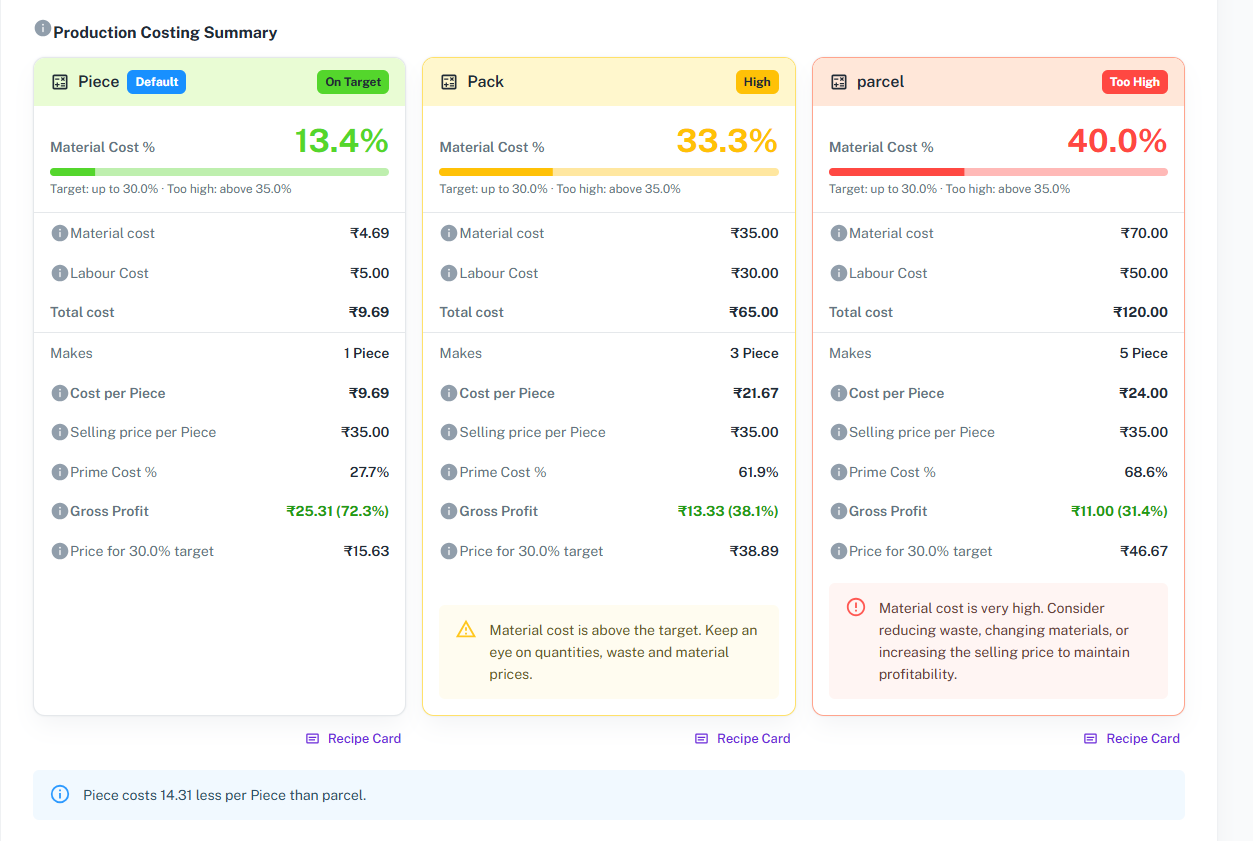Click the 40.0% material cost value
1253x841 pixels.
click(x=1117, y=141)
